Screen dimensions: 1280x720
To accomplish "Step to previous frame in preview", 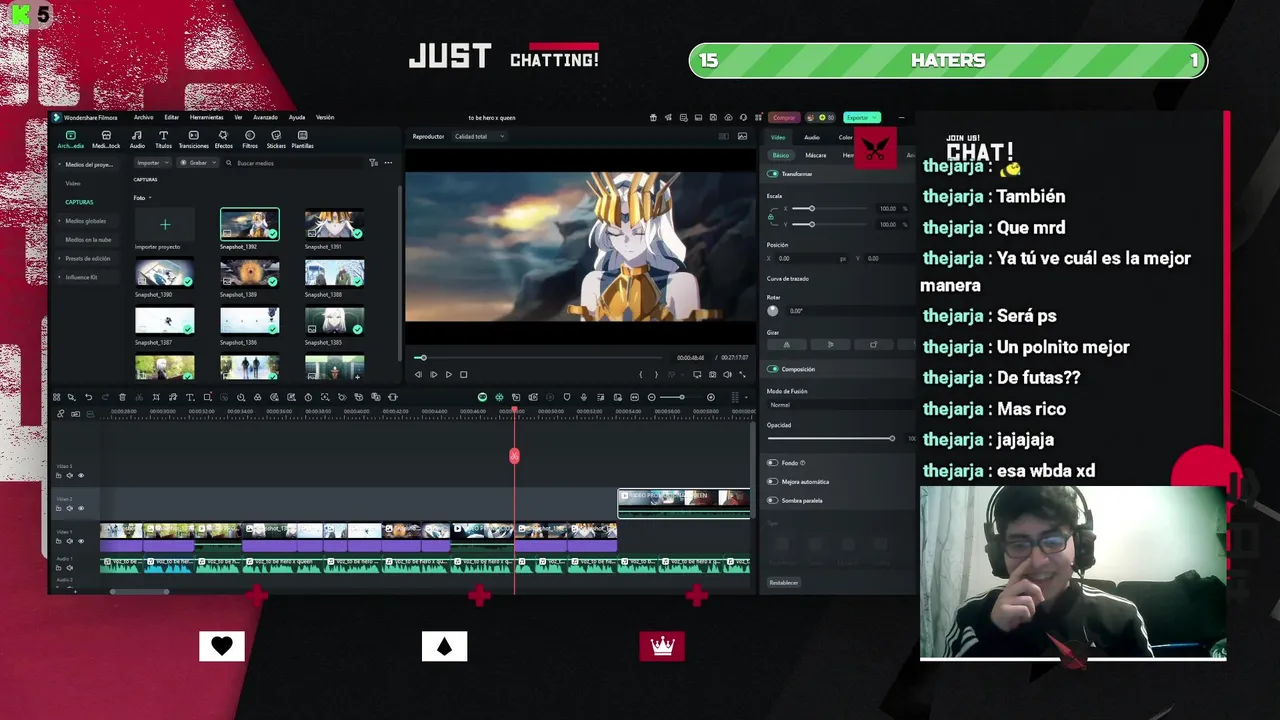I will click(x=418, y=375).
